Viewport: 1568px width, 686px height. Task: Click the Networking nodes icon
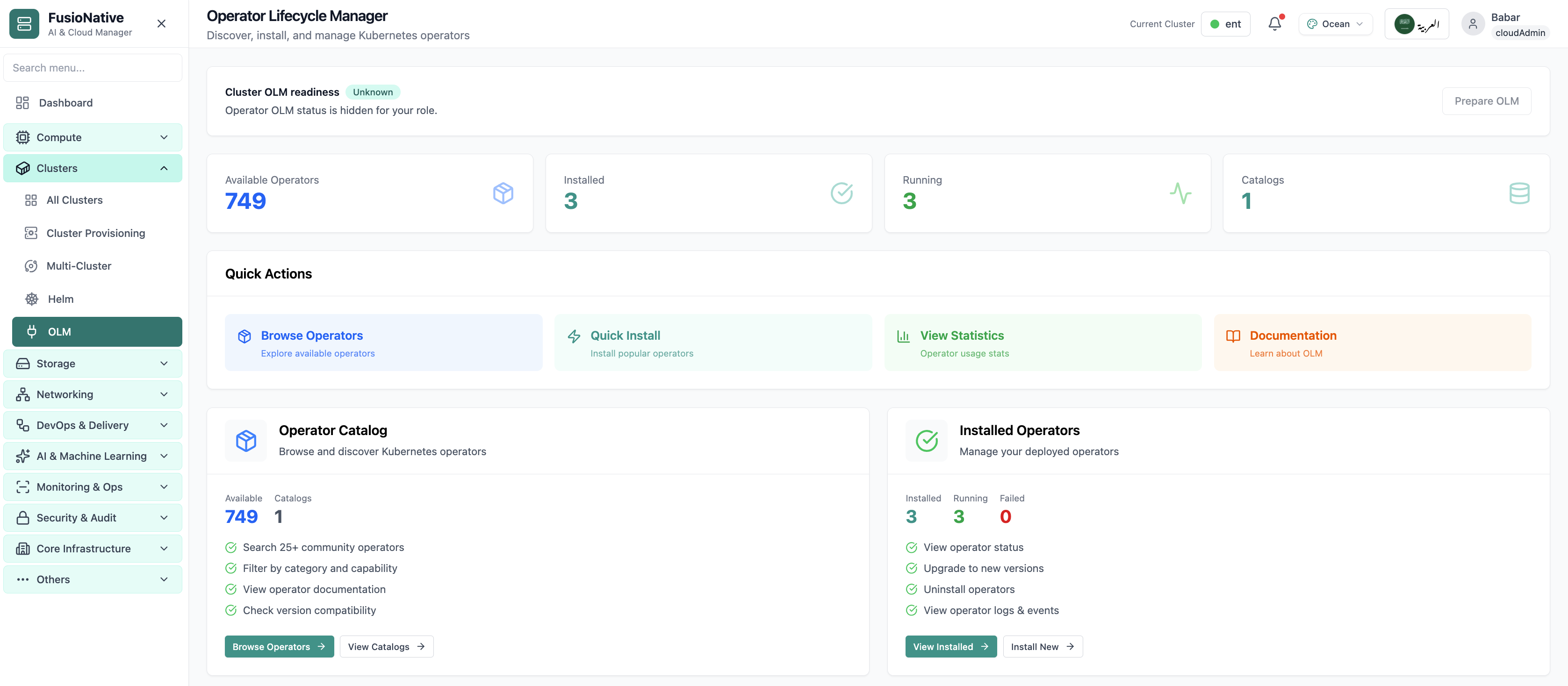(x=22, y=394)
